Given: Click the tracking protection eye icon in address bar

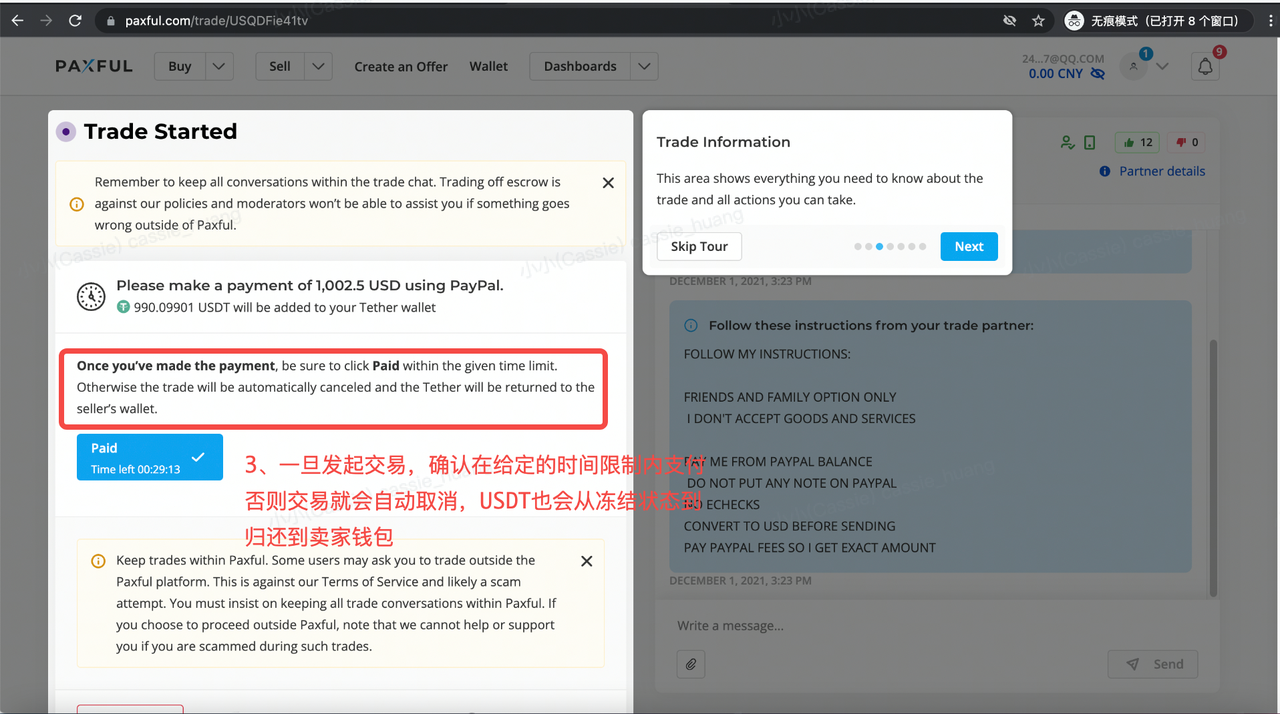Looking at the screenshot, I should point(1010,20).
